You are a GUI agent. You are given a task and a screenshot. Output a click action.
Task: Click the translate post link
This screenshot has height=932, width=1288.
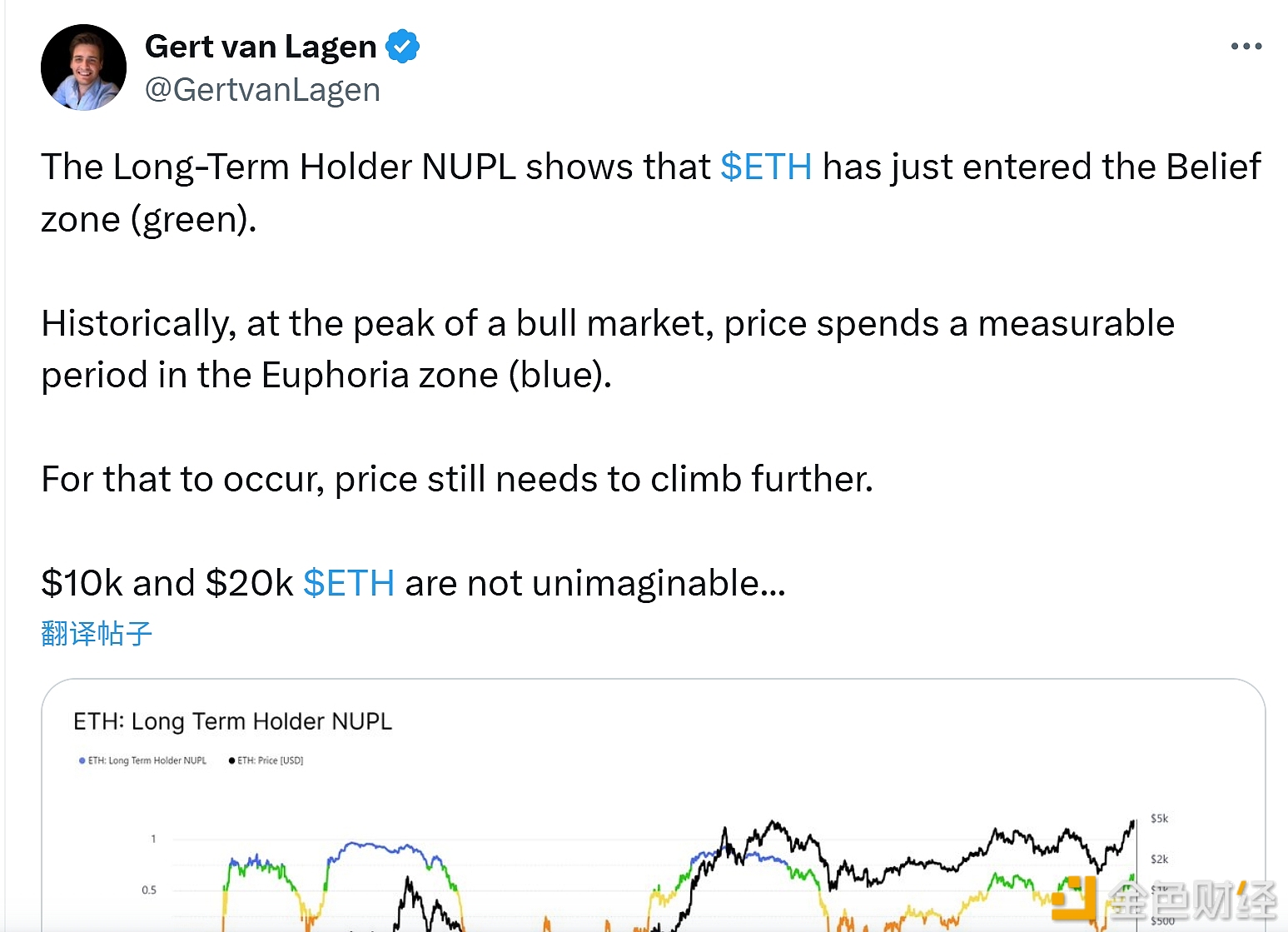(97, 634)
